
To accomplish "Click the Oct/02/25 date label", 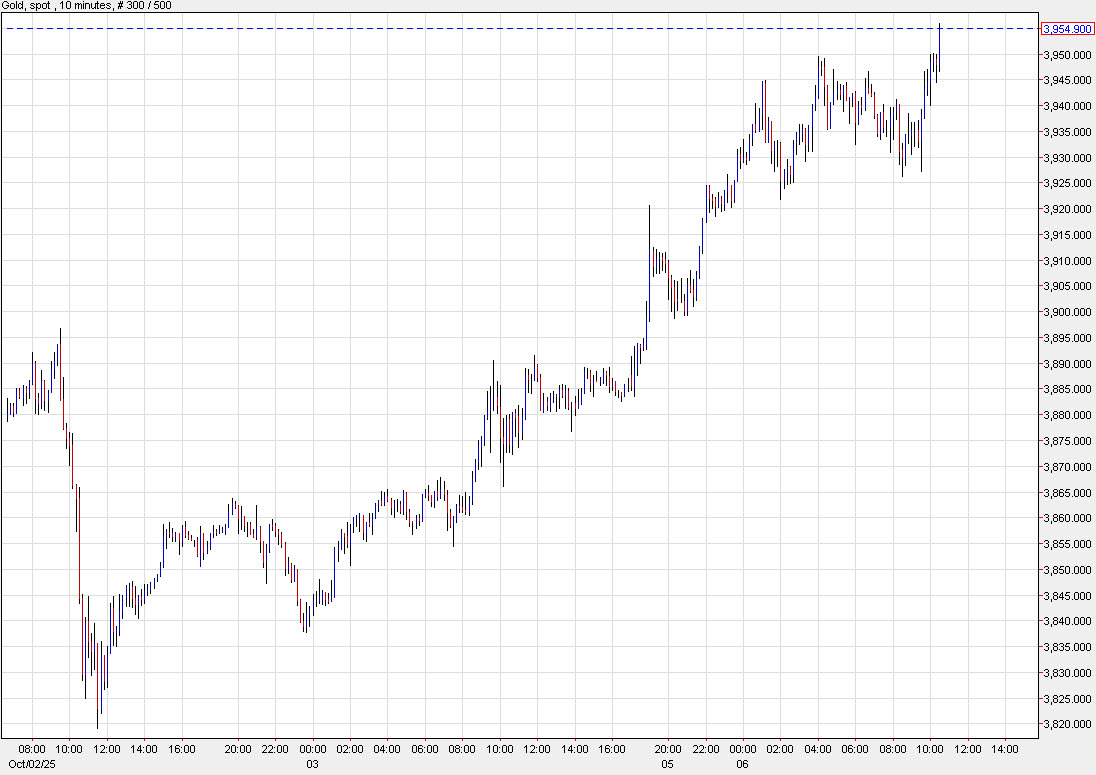I will (x=25, y=763).
